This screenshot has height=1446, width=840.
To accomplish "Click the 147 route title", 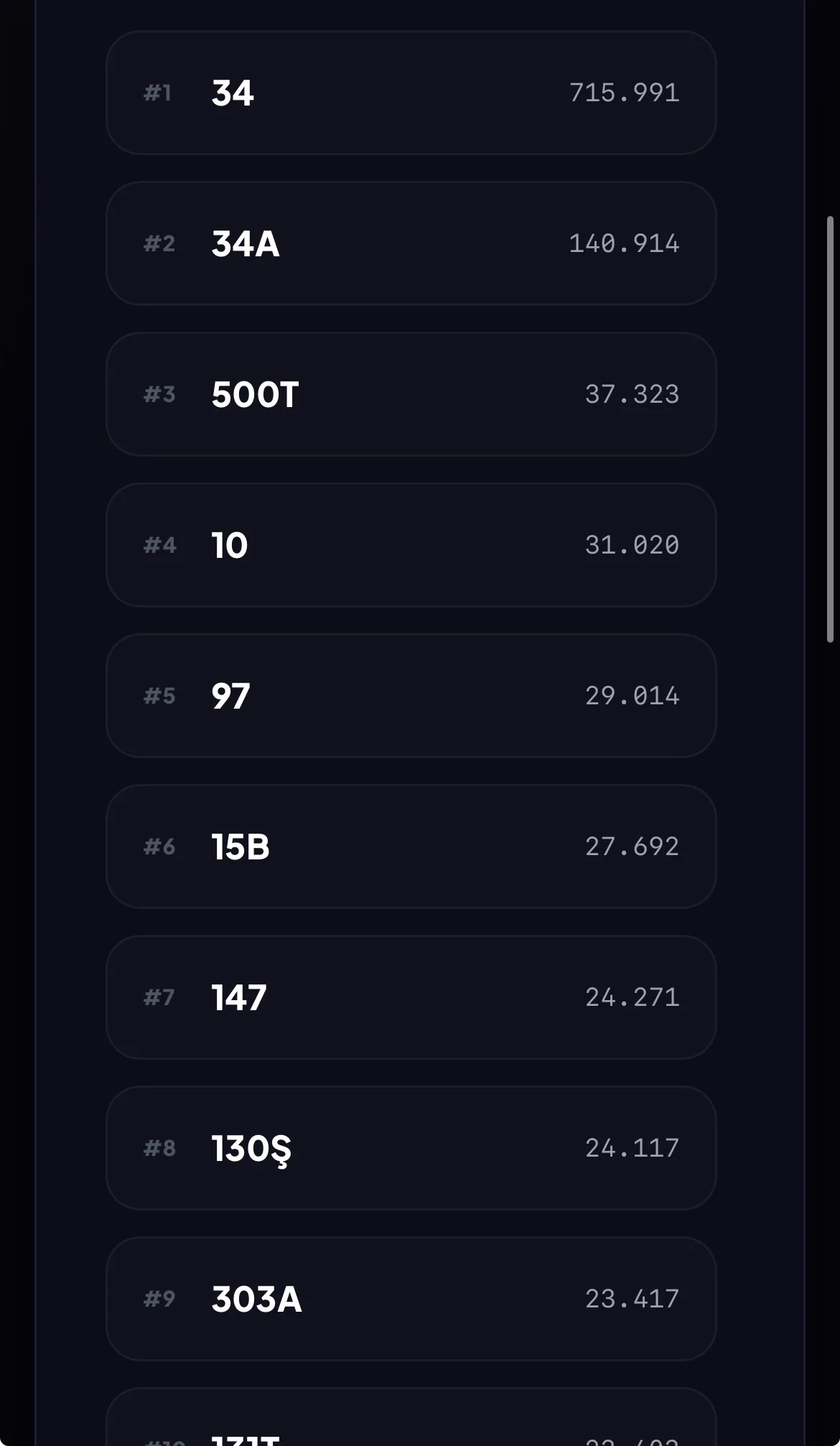I will [x=239, y=998].
